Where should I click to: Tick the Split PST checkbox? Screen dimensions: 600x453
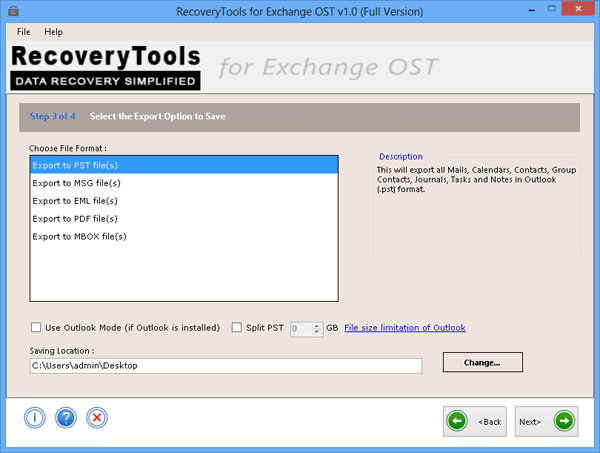click(x=237, y=328)
